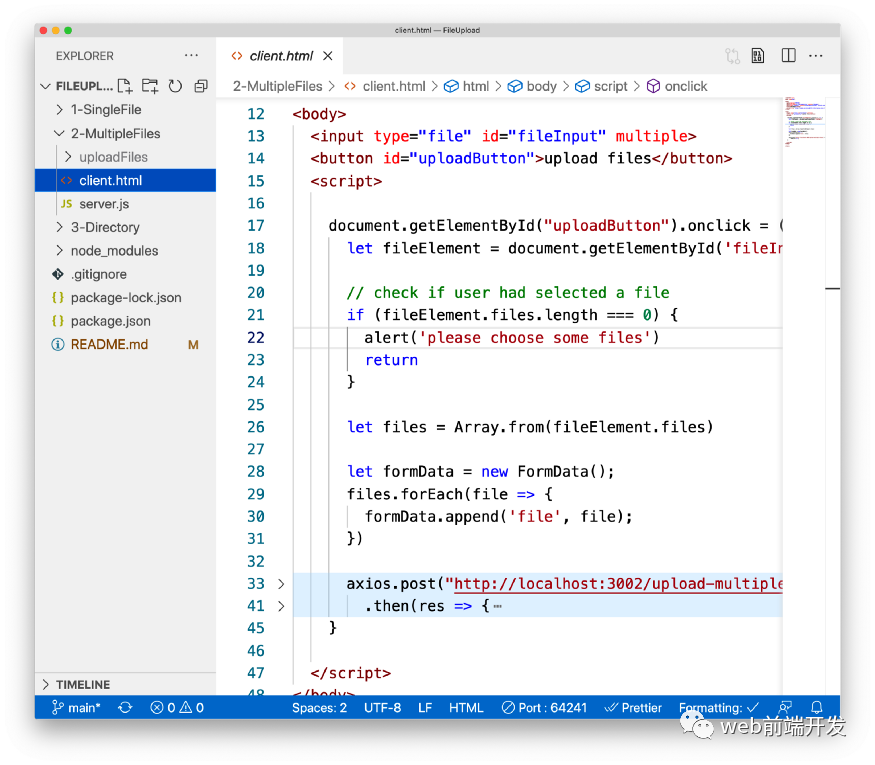This screenshot has height=765, width=875.
Task: Open the .gitignore file
Action: tap(125, 274)
